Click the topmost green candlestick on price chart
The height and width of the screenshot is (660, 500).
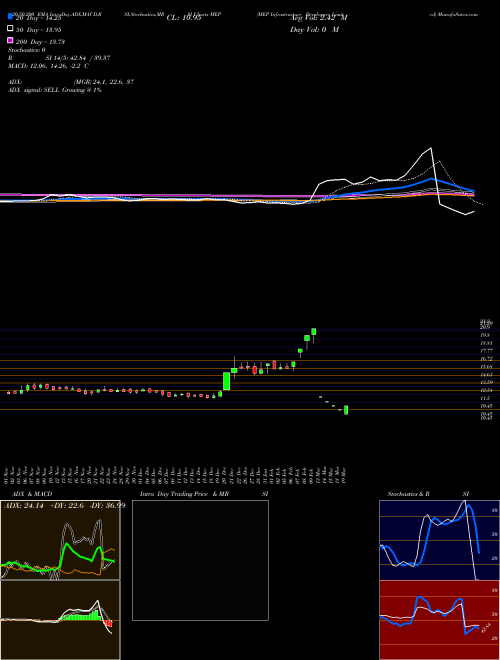coord(314,332)
